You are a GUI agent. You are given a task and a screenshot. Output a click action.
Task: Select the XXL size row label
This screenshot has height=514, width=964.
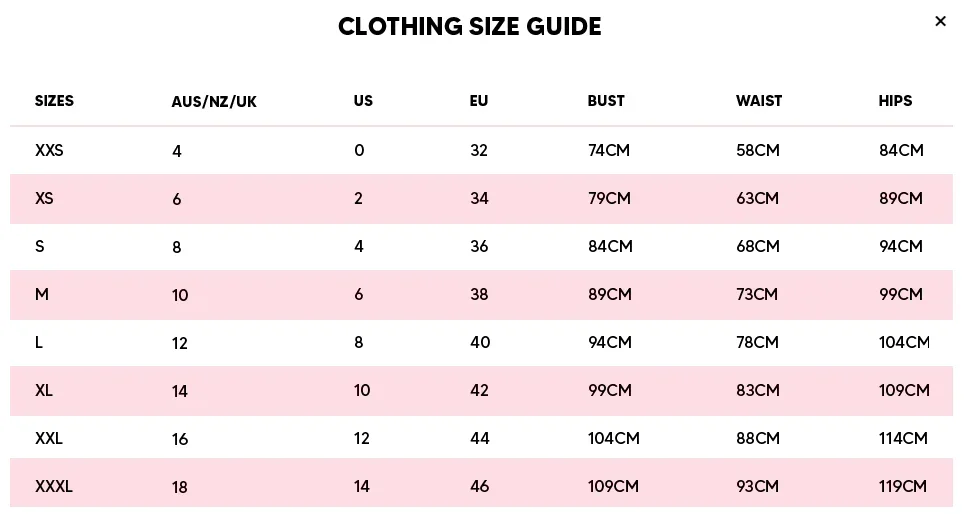point(49,438)
